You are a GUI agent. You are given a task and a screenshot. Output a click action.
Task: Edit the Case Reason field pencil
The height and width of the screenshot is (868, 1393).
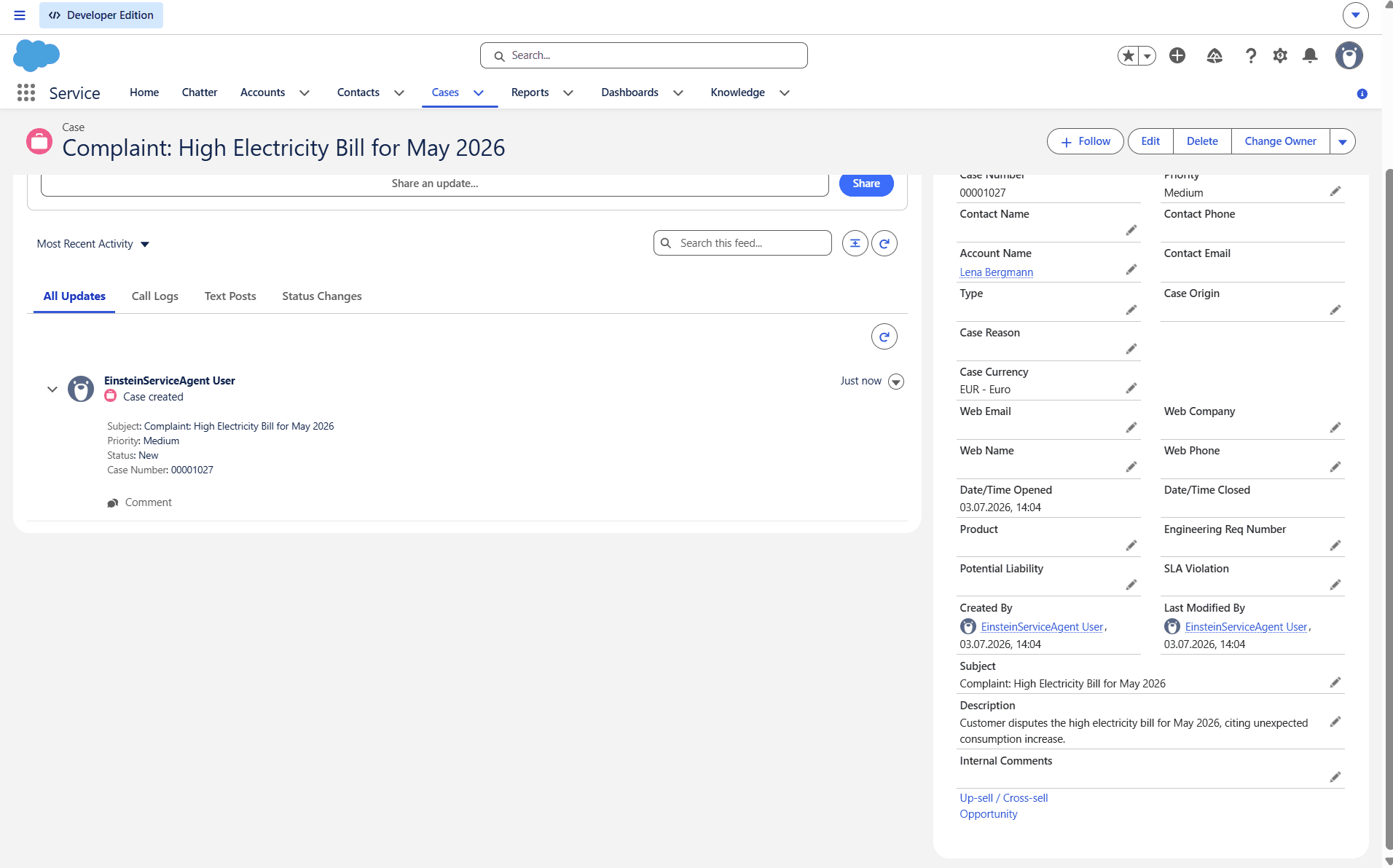(x=1131, y=350)
